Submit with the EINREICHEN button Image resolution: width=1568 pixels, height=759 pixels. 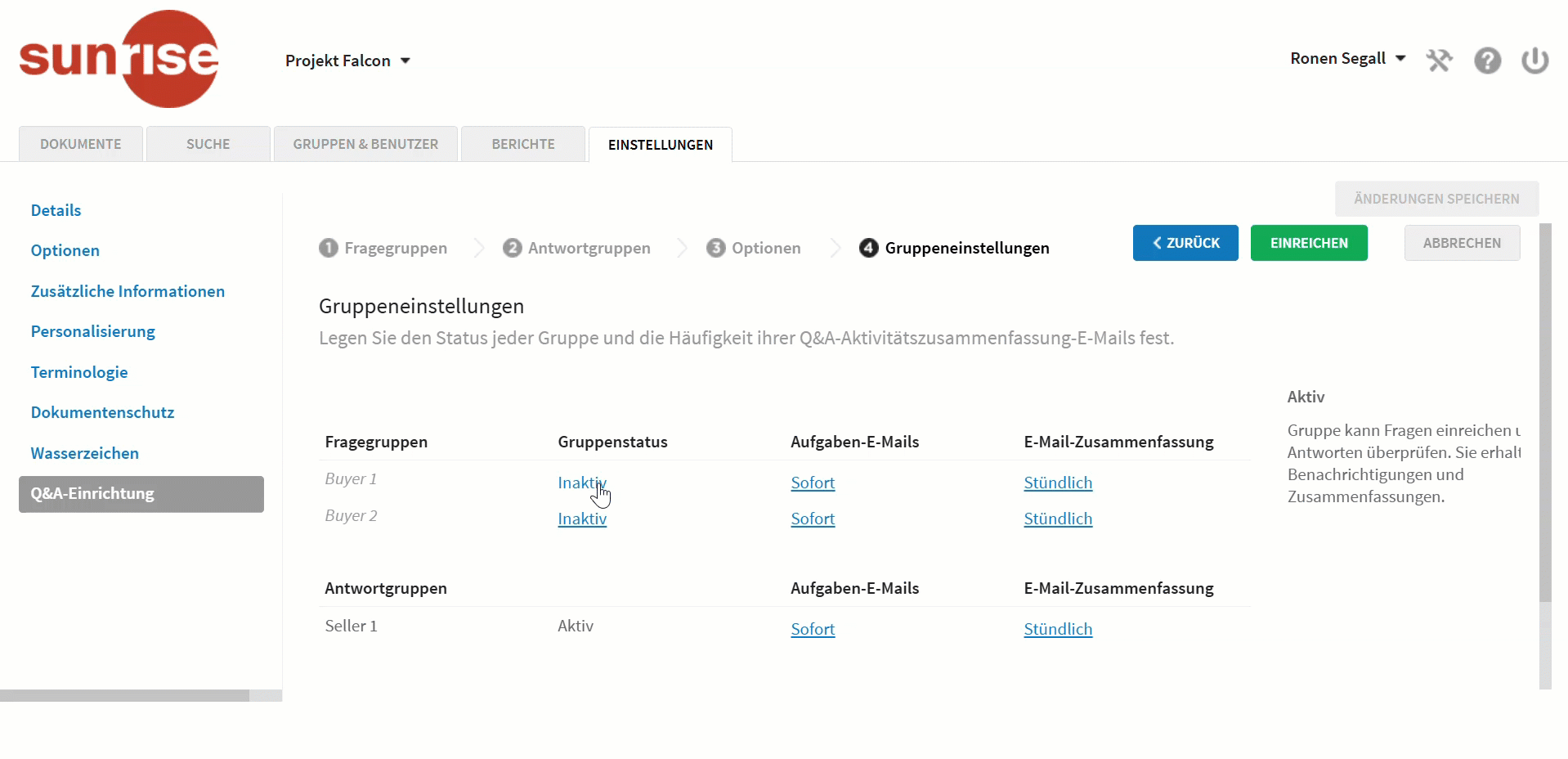click(1309, 243)
